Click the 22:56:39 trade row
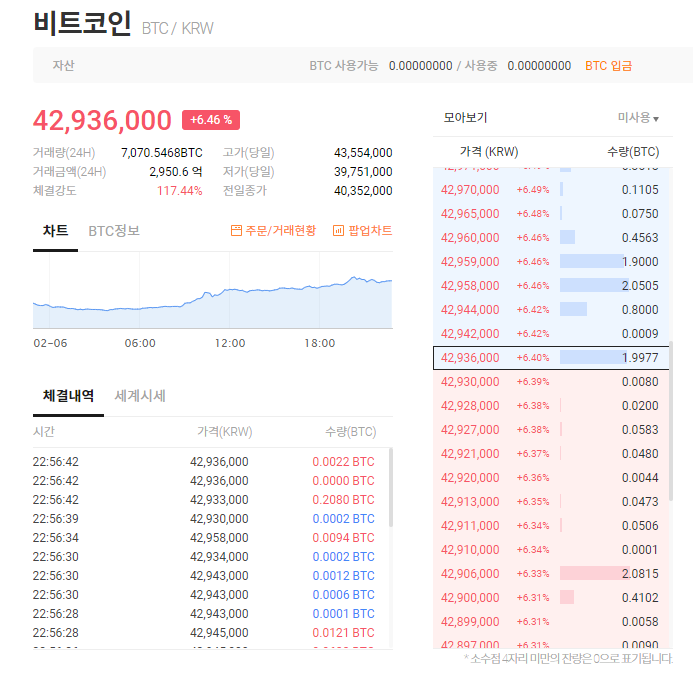Viewport: 693px width, 675px height. pyautogui.click(x=204, y=519)
